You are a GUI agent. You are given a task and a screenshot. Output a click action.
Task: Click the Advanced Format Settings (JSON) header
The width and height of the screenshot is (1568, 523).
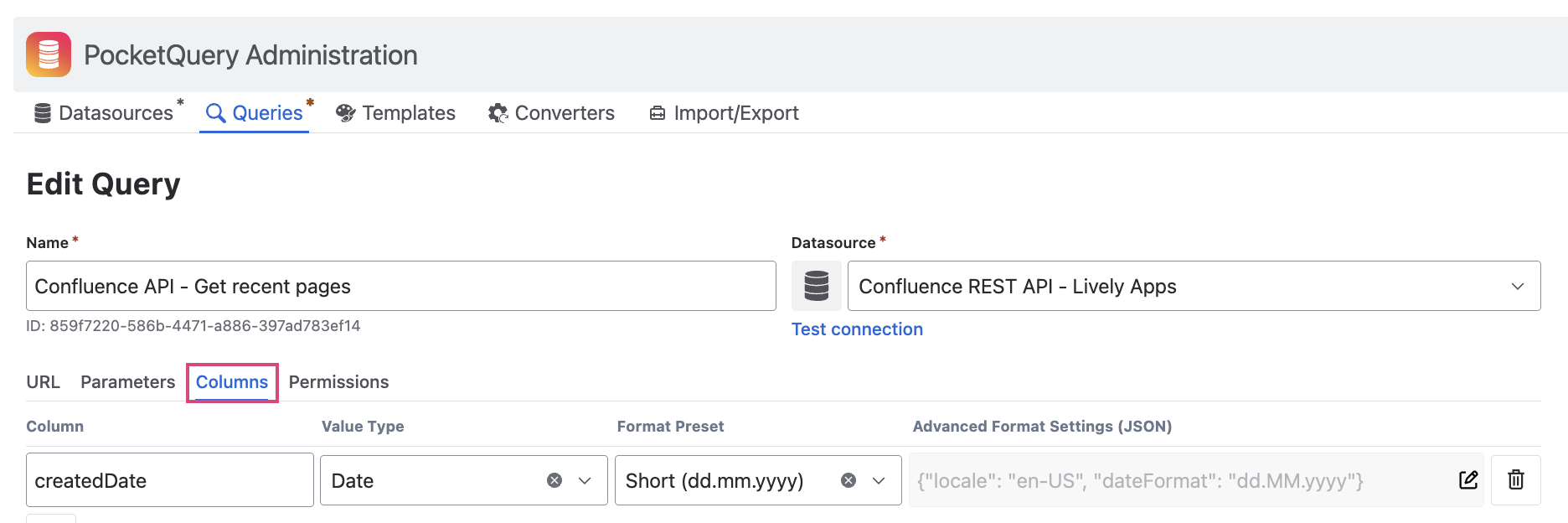(1042, 427)
